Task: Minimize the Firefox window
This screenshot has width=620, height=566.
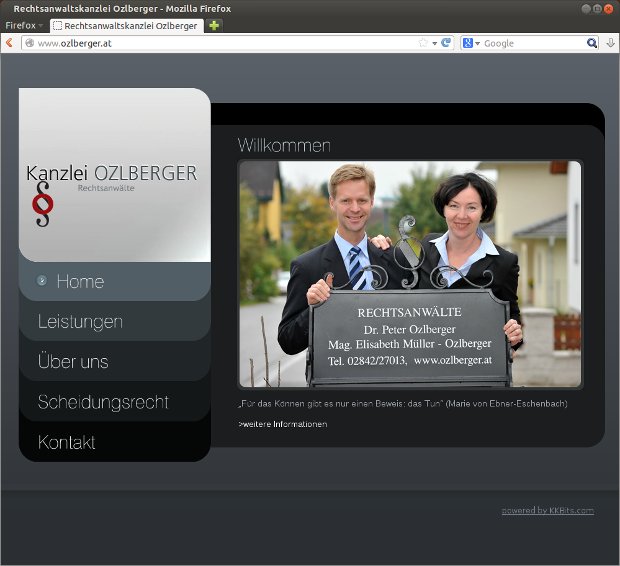Action: pyautogui.click(x=586, y=8)
